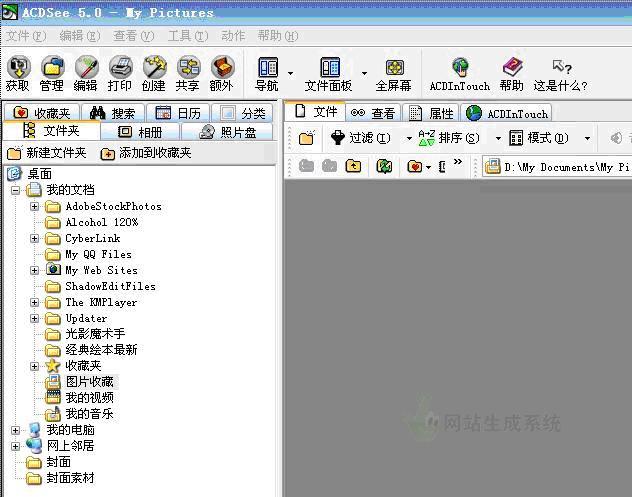
Task: Click the 新建文件夹 (New folder) button
Action: click(47, 153)
